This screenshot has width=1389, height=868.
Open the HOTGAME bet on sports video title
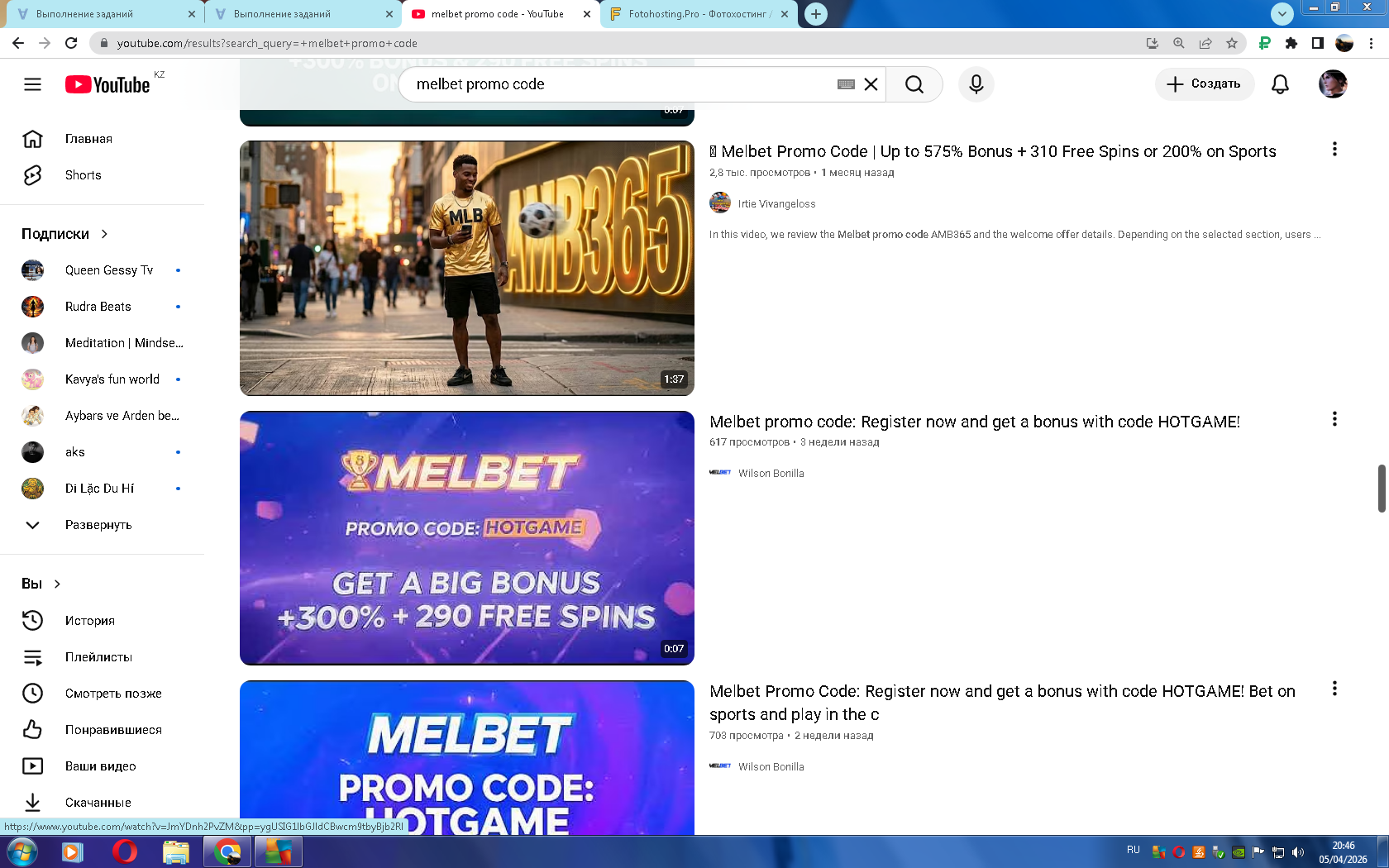[x=1002, y=703]
